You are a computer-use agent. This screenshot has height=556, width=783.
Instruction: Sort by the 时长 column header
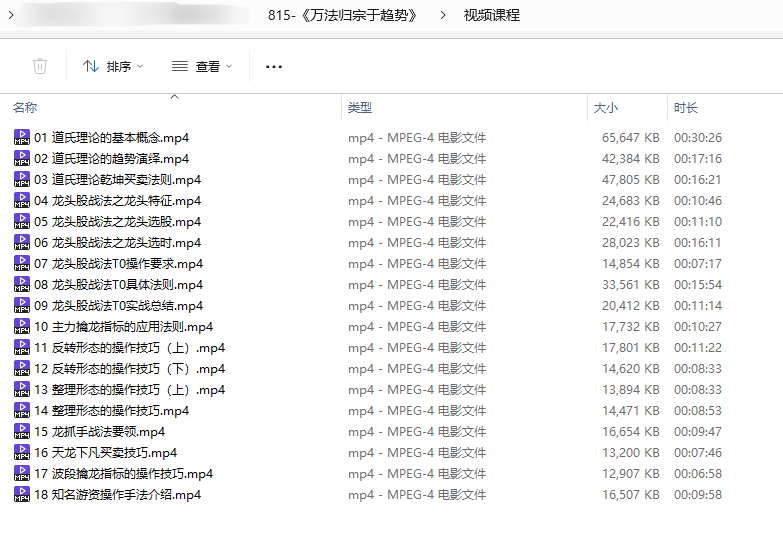[x=686, y=108]
